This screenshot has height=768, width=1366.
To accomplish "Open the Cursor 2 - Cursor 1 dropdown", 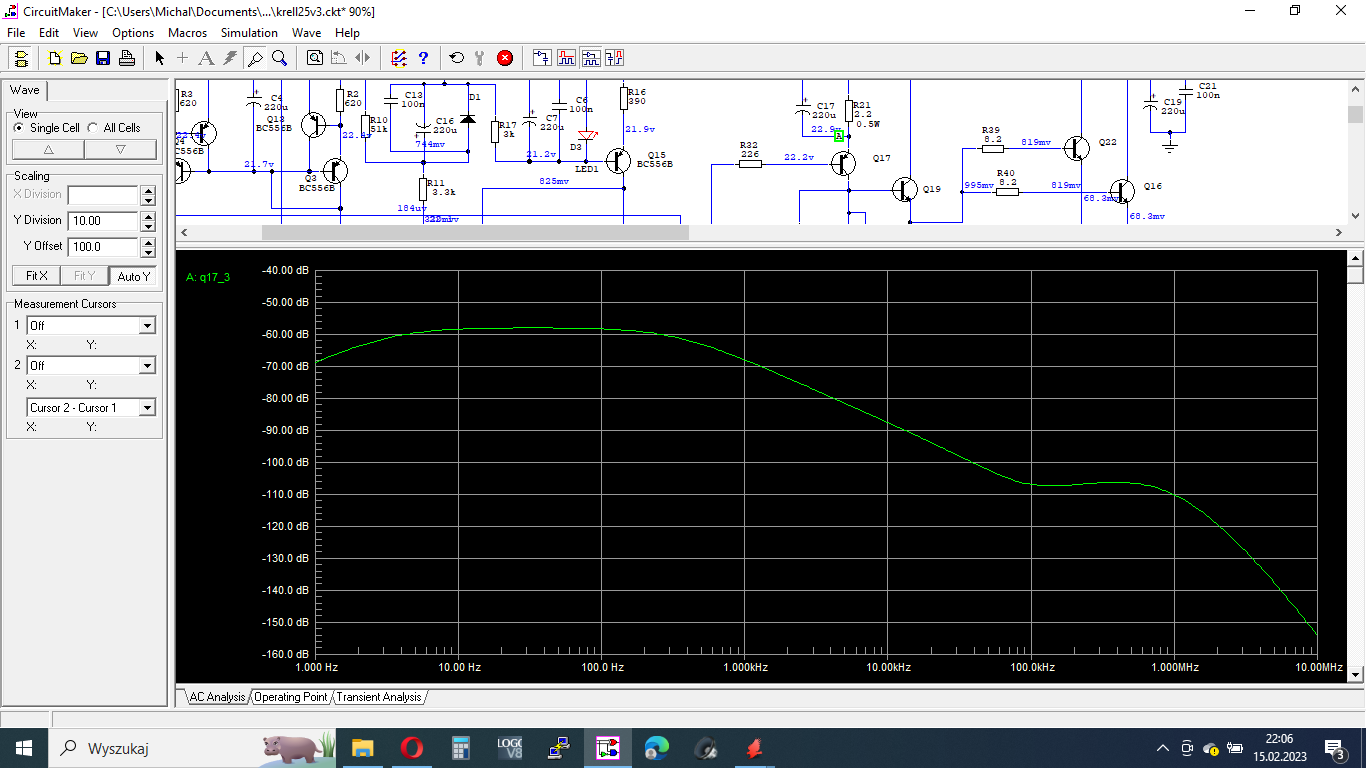I will 147,407.
